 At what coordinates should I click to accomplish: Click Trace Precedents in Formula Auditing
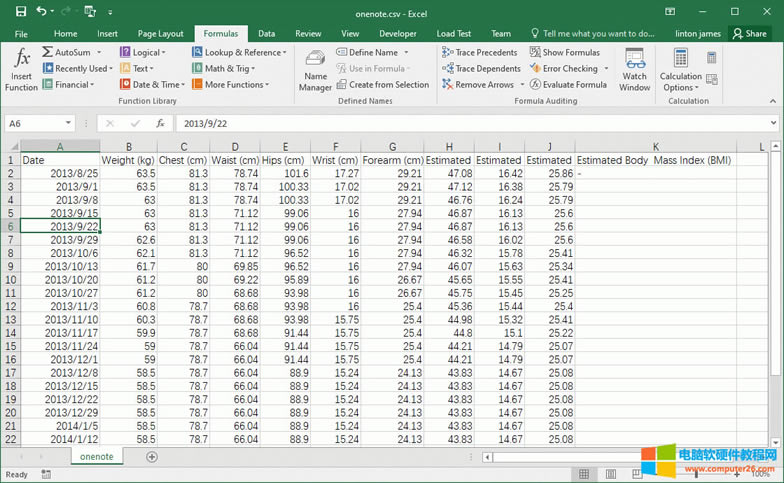[480, 52]
